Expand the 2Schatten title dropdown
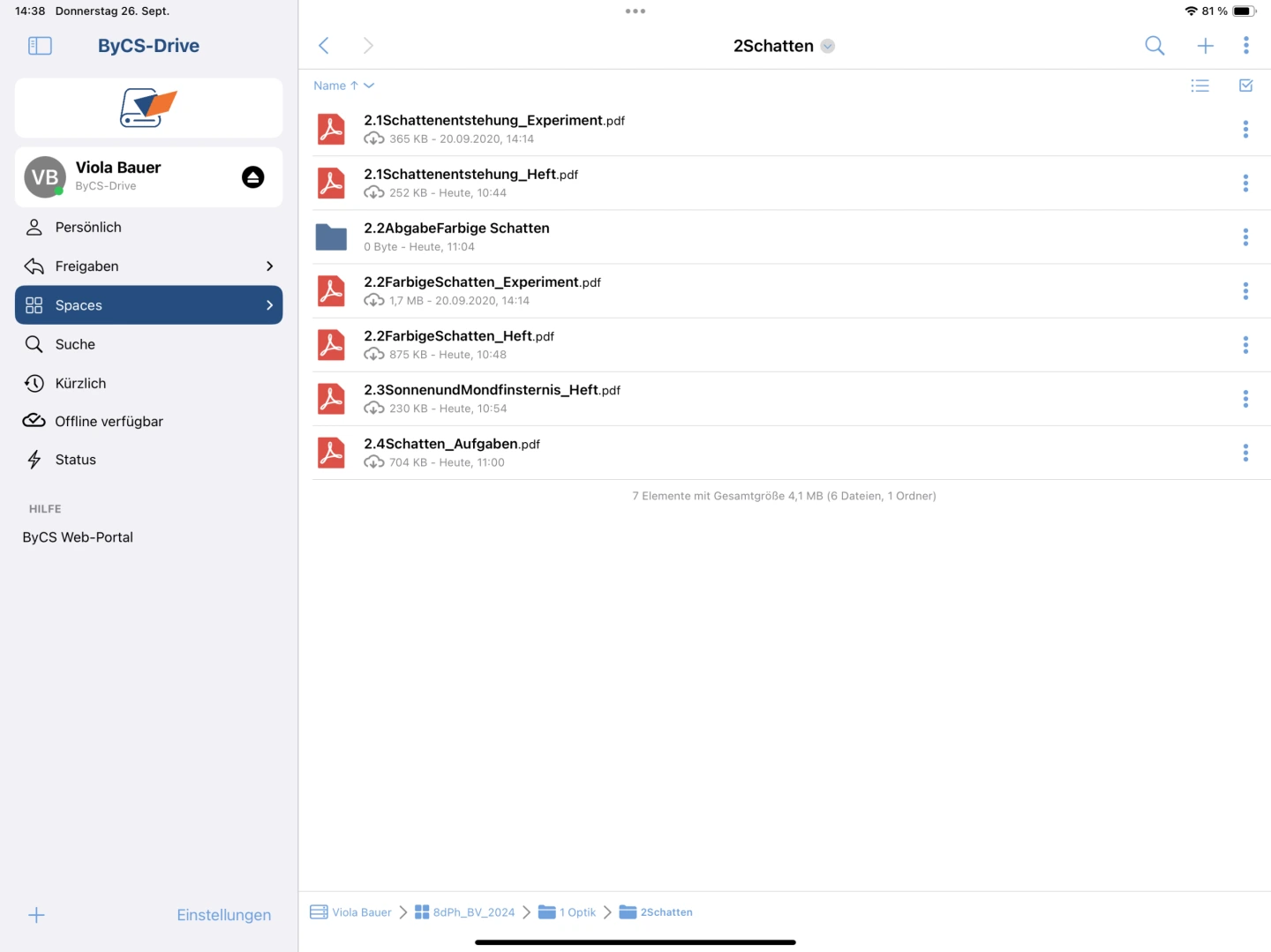This screenshot has width=1271, height=952. (x=828, y=47)
